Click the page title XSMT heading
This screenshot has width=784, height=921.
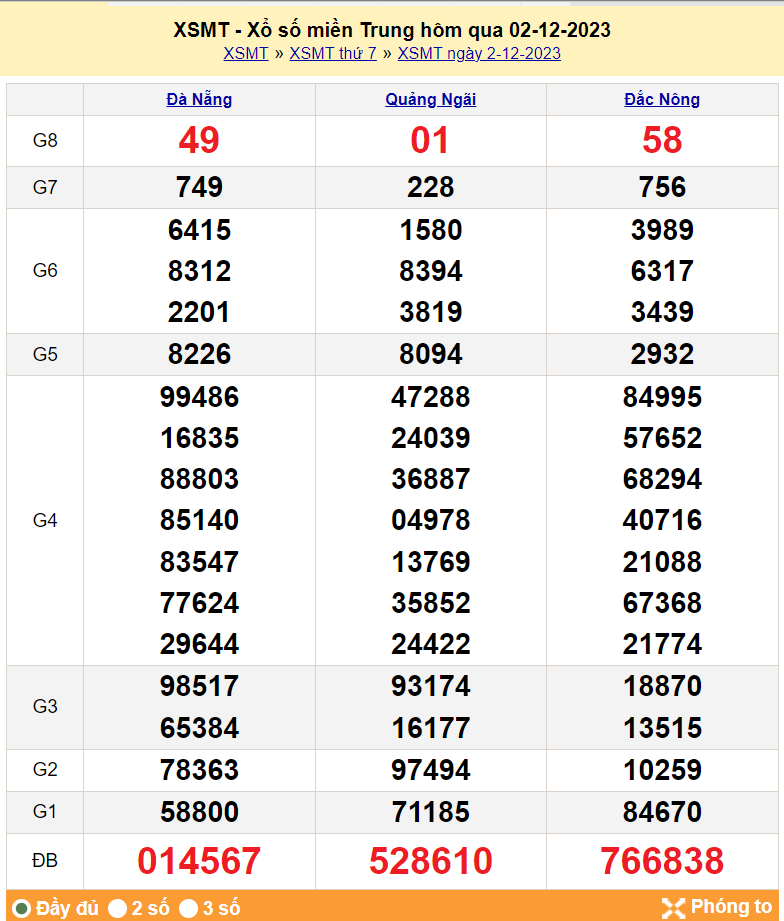pos(392,31)
